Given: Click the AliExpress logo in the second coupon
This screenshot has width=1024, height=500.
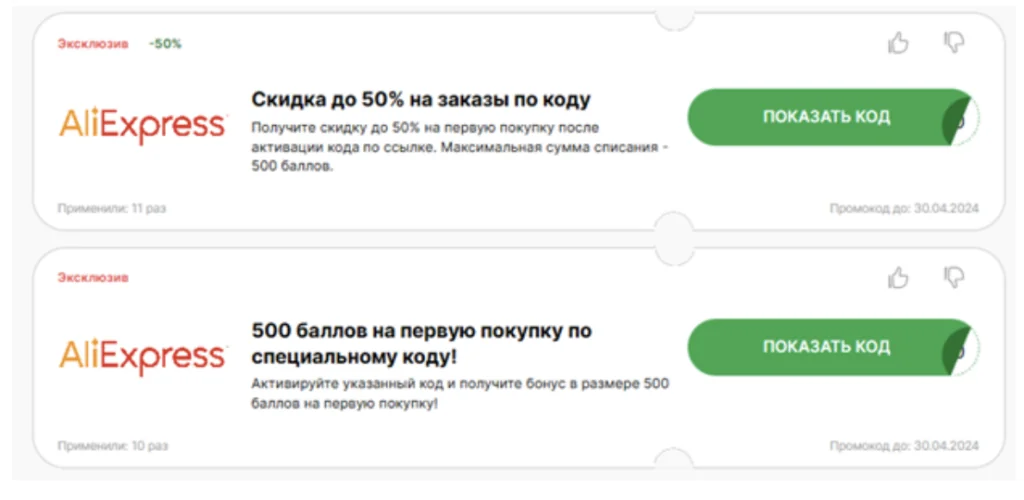Looking at the screenshot, I should point(142,356).
